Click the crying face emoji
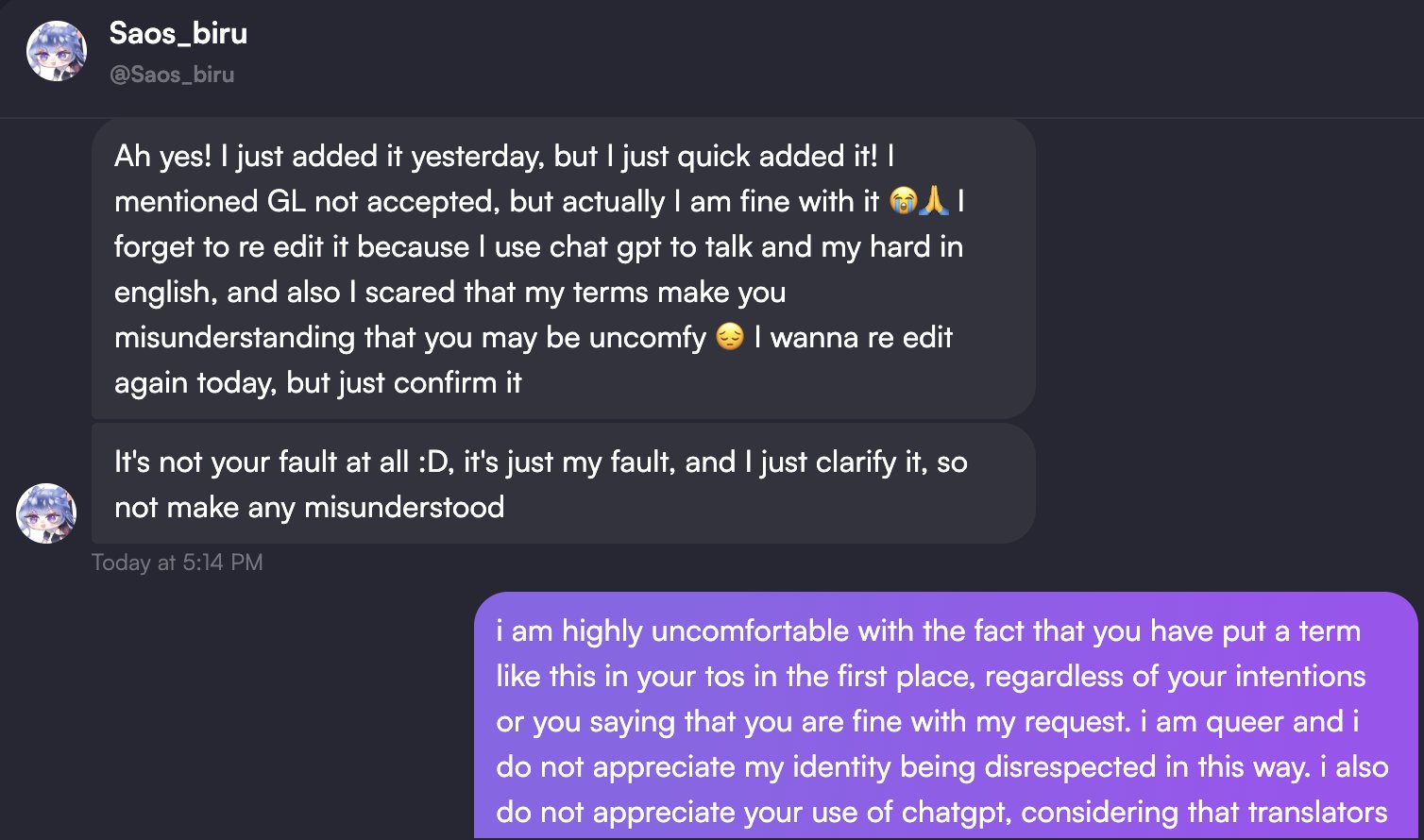Viewport: 1424px width, 840px height. coord(903,201)
